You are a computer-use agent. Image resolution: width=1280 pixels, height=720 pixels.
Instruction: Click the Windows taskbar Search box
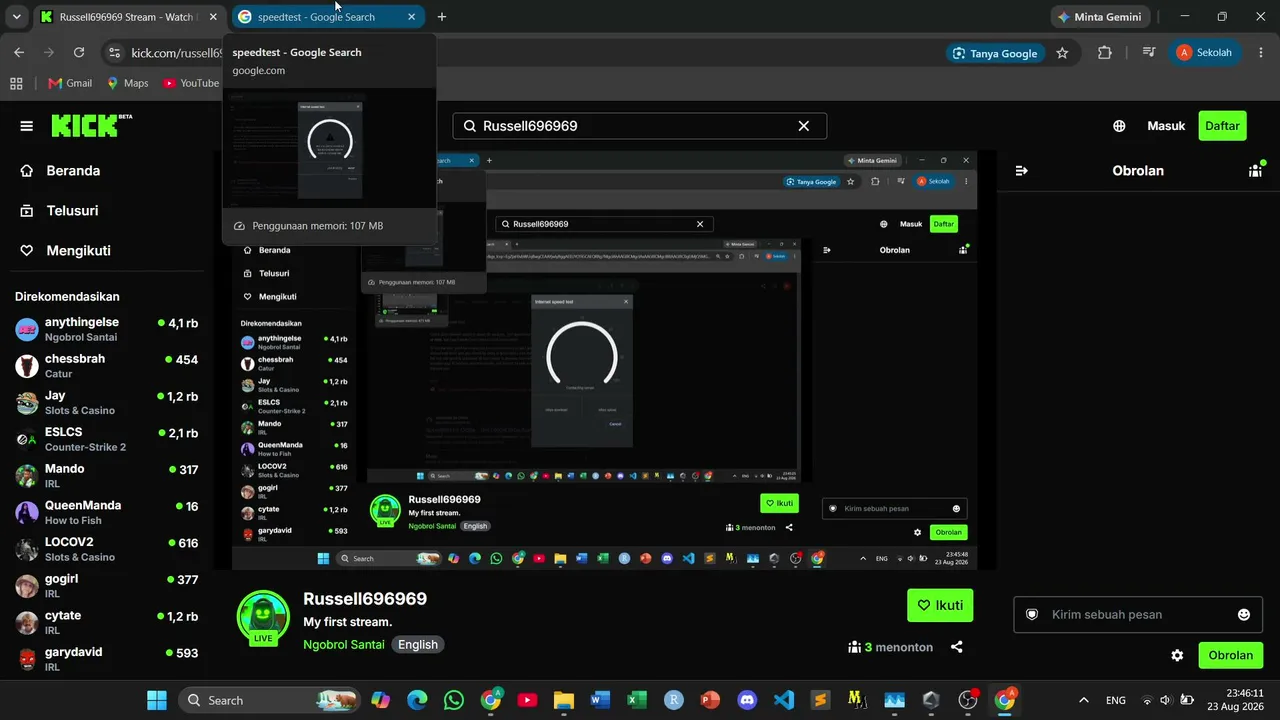click(269, 700)
